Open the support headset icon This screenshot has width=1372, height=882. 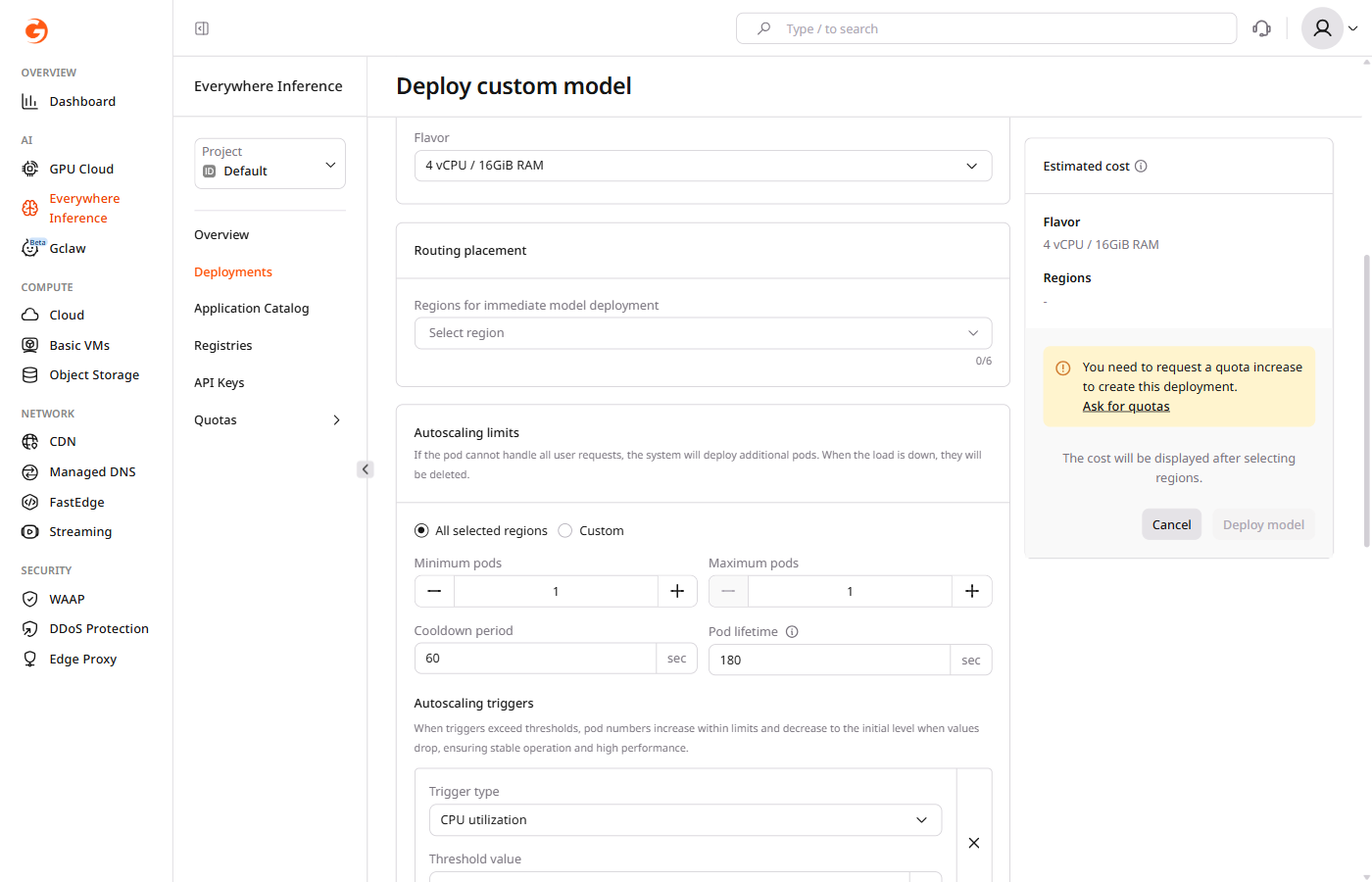point(1262,28)
